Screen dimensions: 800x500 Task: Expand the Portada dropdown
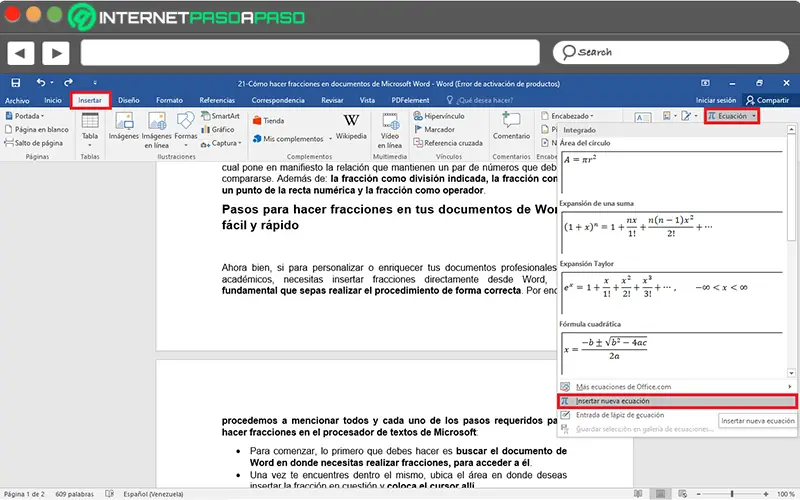click(30, 116)
